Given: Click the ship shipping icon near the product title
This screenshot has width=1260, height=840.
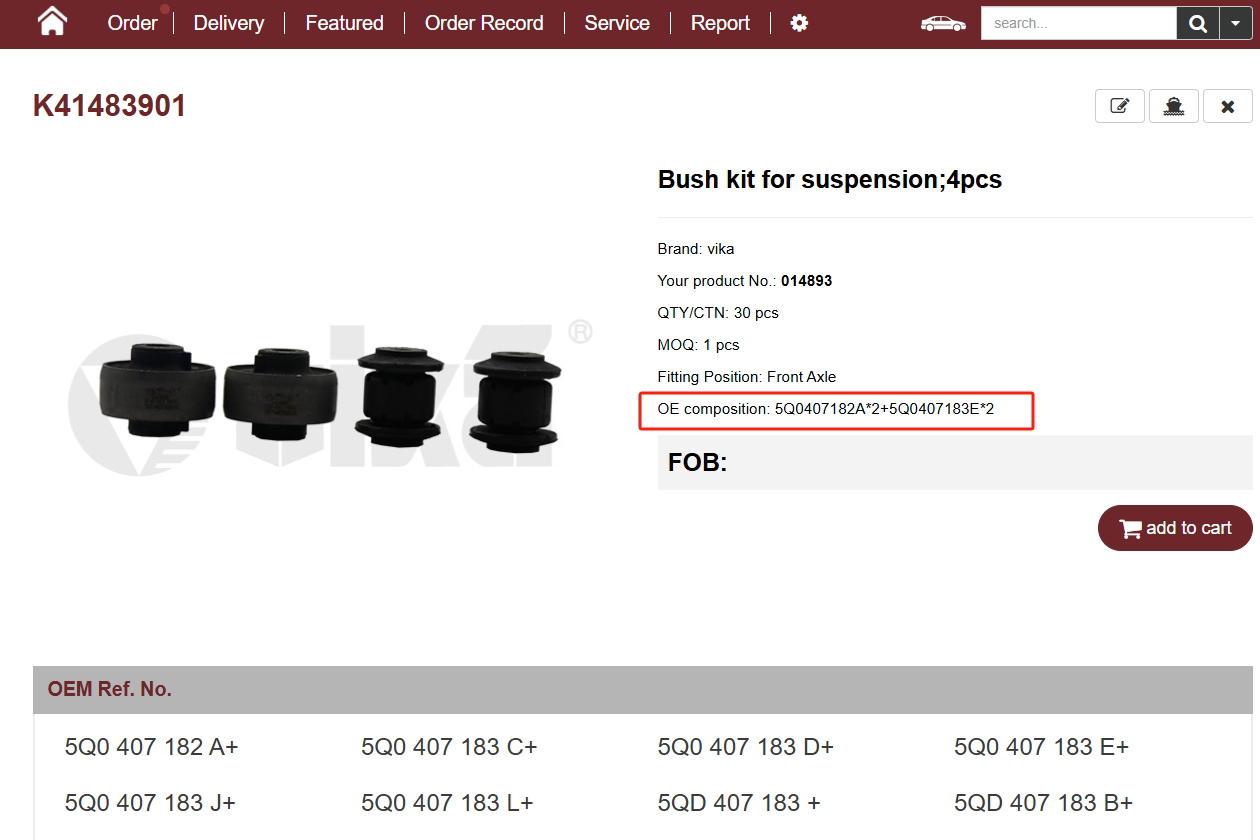Looking at the screenshot, I should tap(1173, 105).
